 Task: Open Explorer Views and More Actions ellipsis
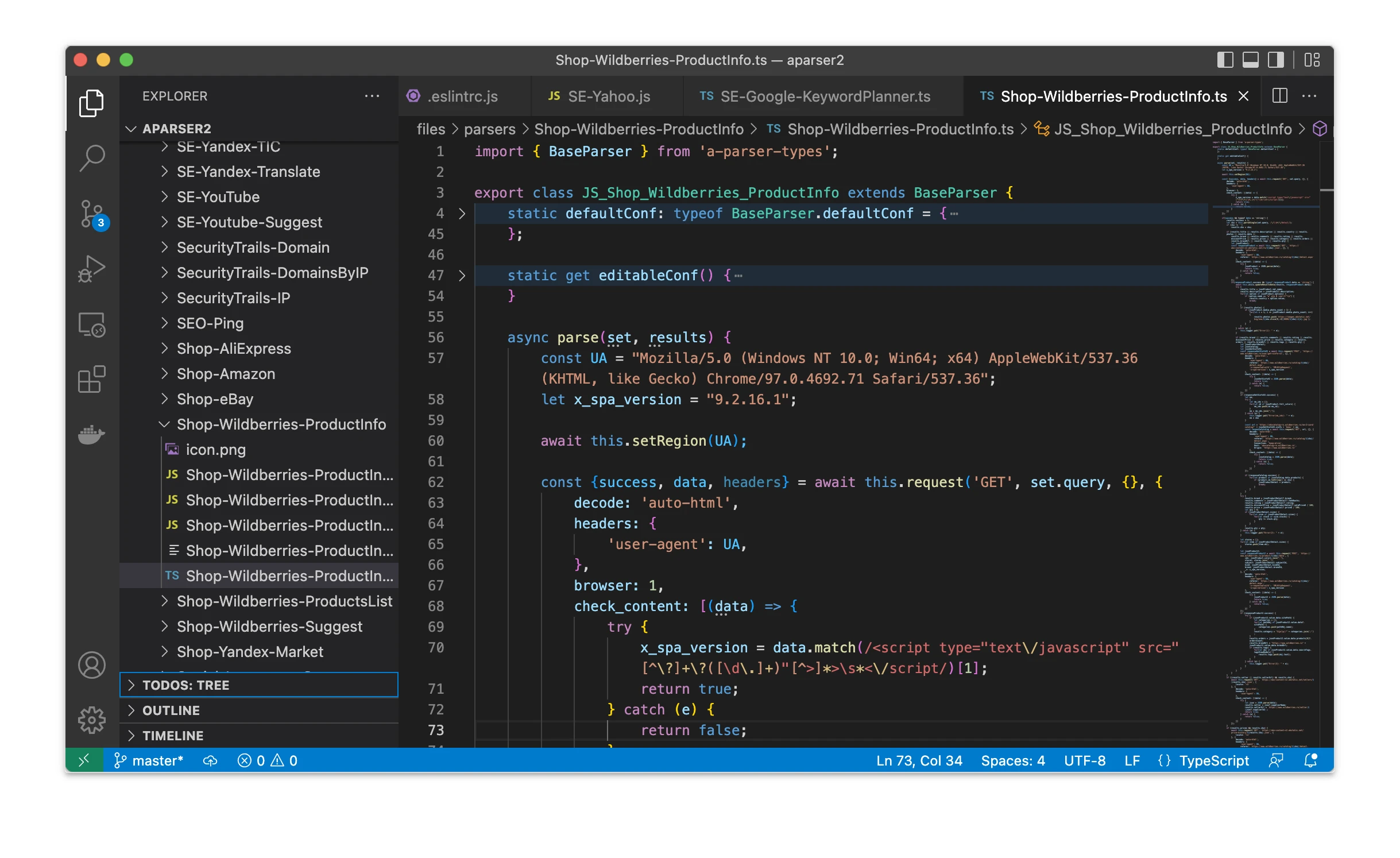[372, 96]
